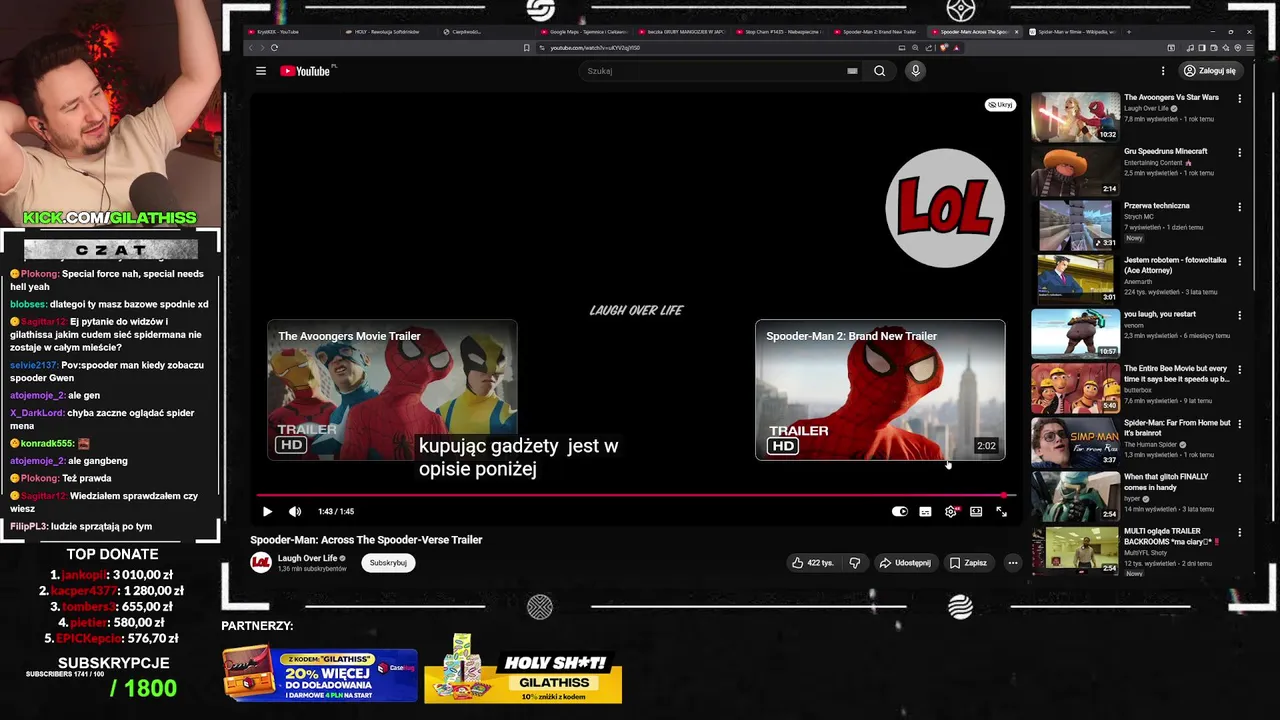1280x720 pixels.
Task: Switch to Spooder-Man 2: Brand New Trailer tab
Action: click(875, 32)
